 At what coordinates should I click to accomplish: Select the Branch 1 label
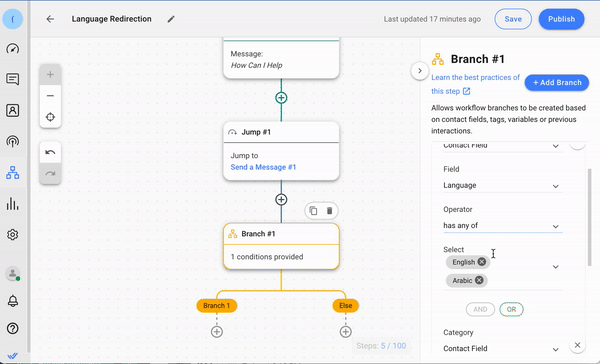pyautogui.click(x=217, y=305)
